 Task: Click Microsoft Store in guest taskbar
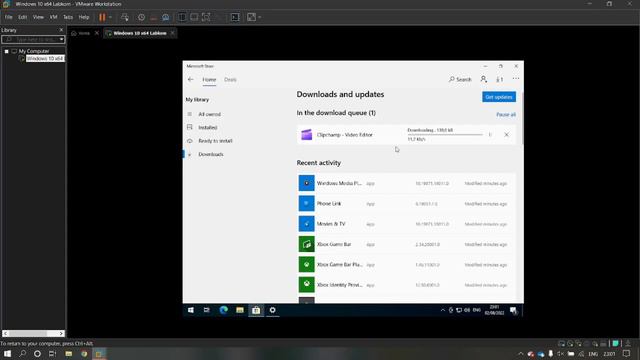(x=256, y=310)
